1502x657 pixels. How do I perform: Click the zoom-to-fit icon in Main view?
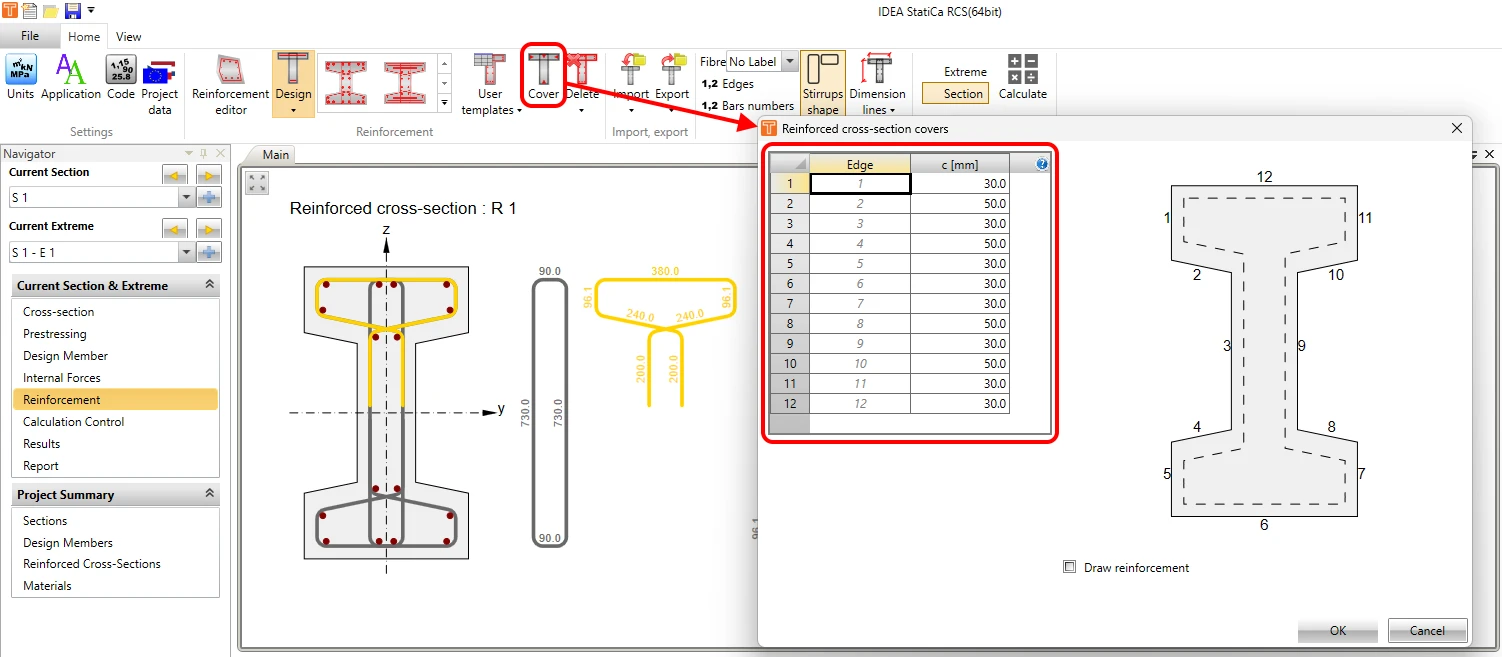257,183
